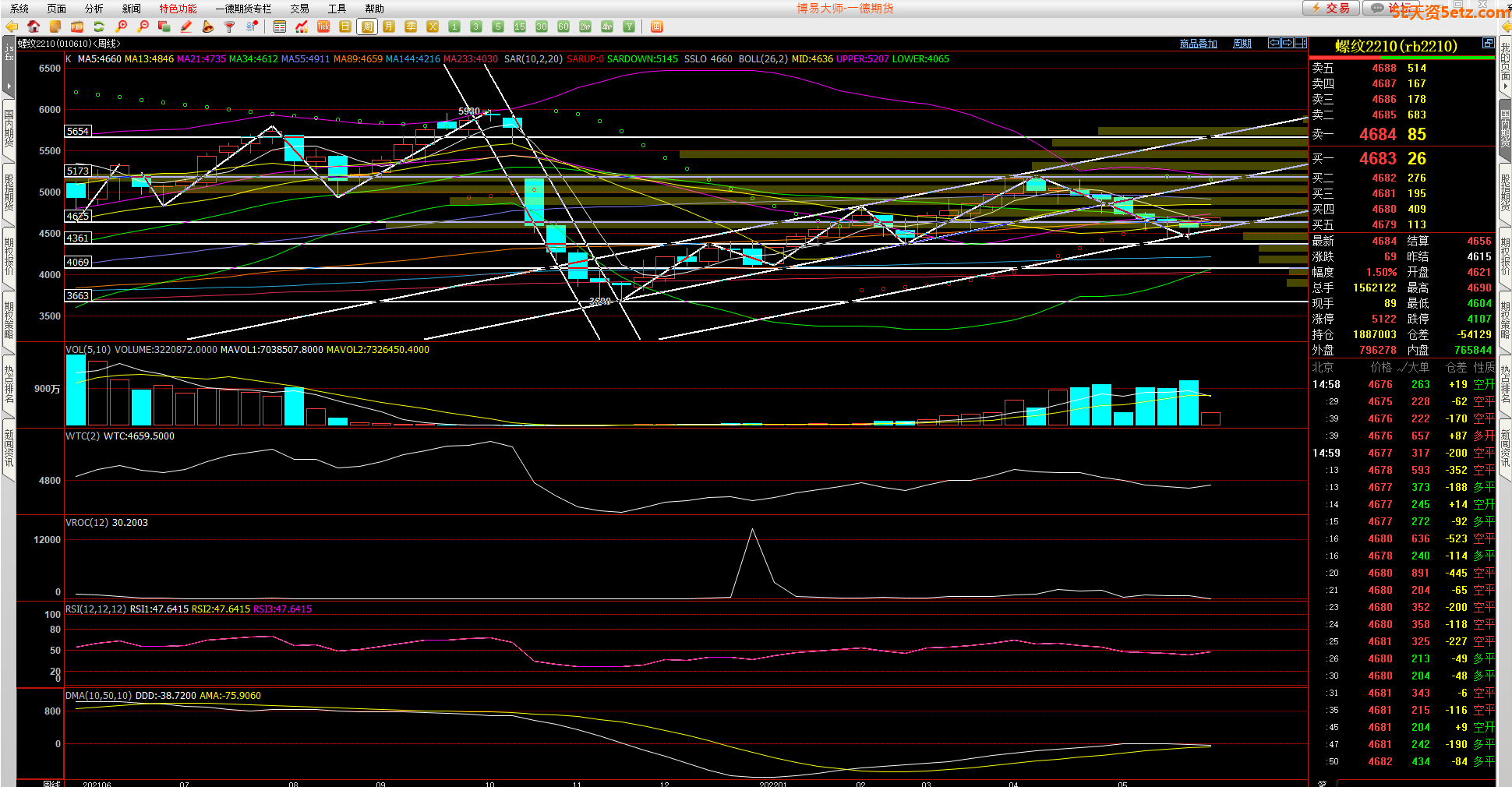This screenshot has height=787, width=1512.
Task: Select the 30 minute period
Action: [542, 26]
